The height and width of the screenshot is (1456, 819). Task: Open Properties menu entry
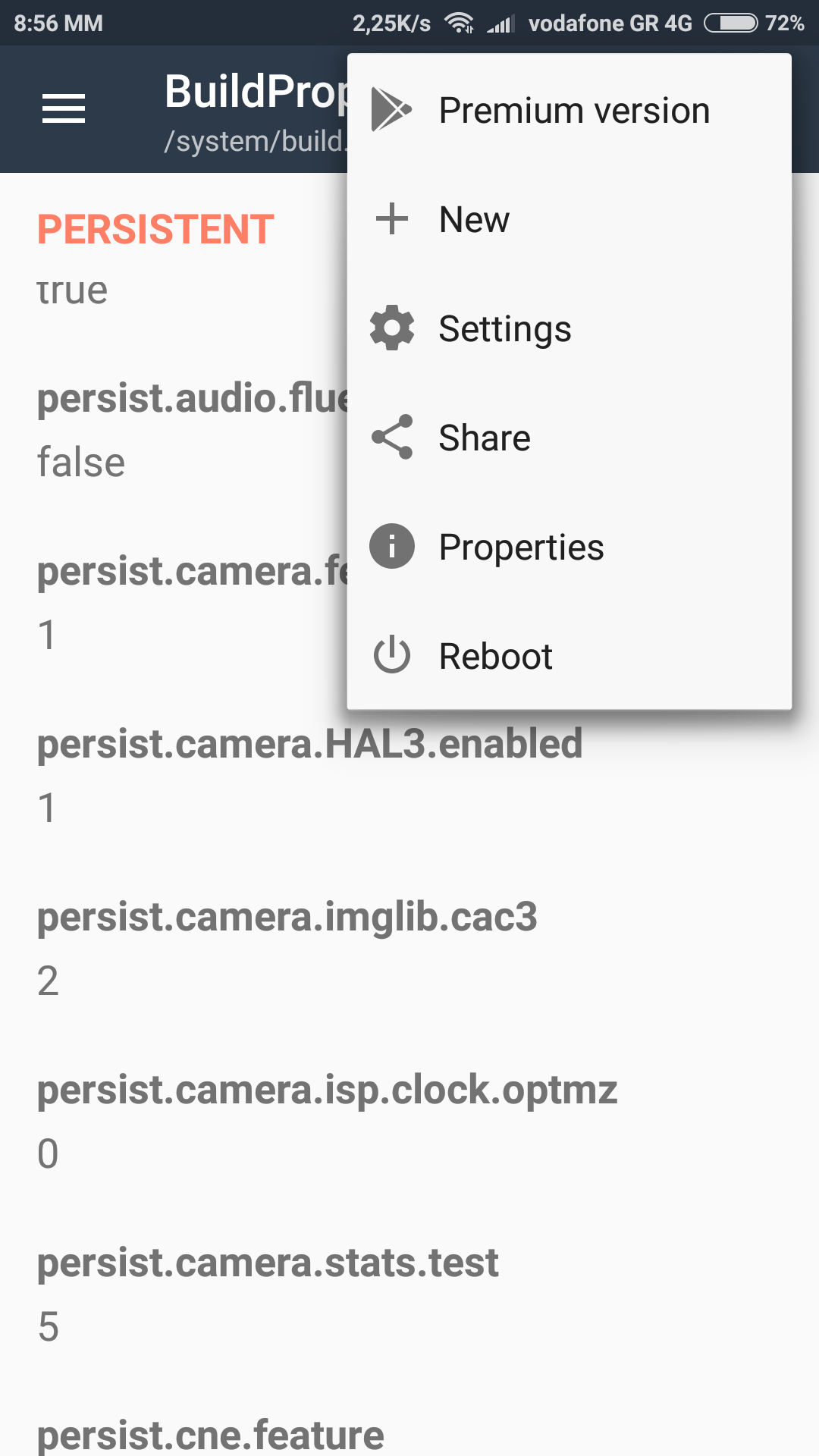click(x=522, y=548)
